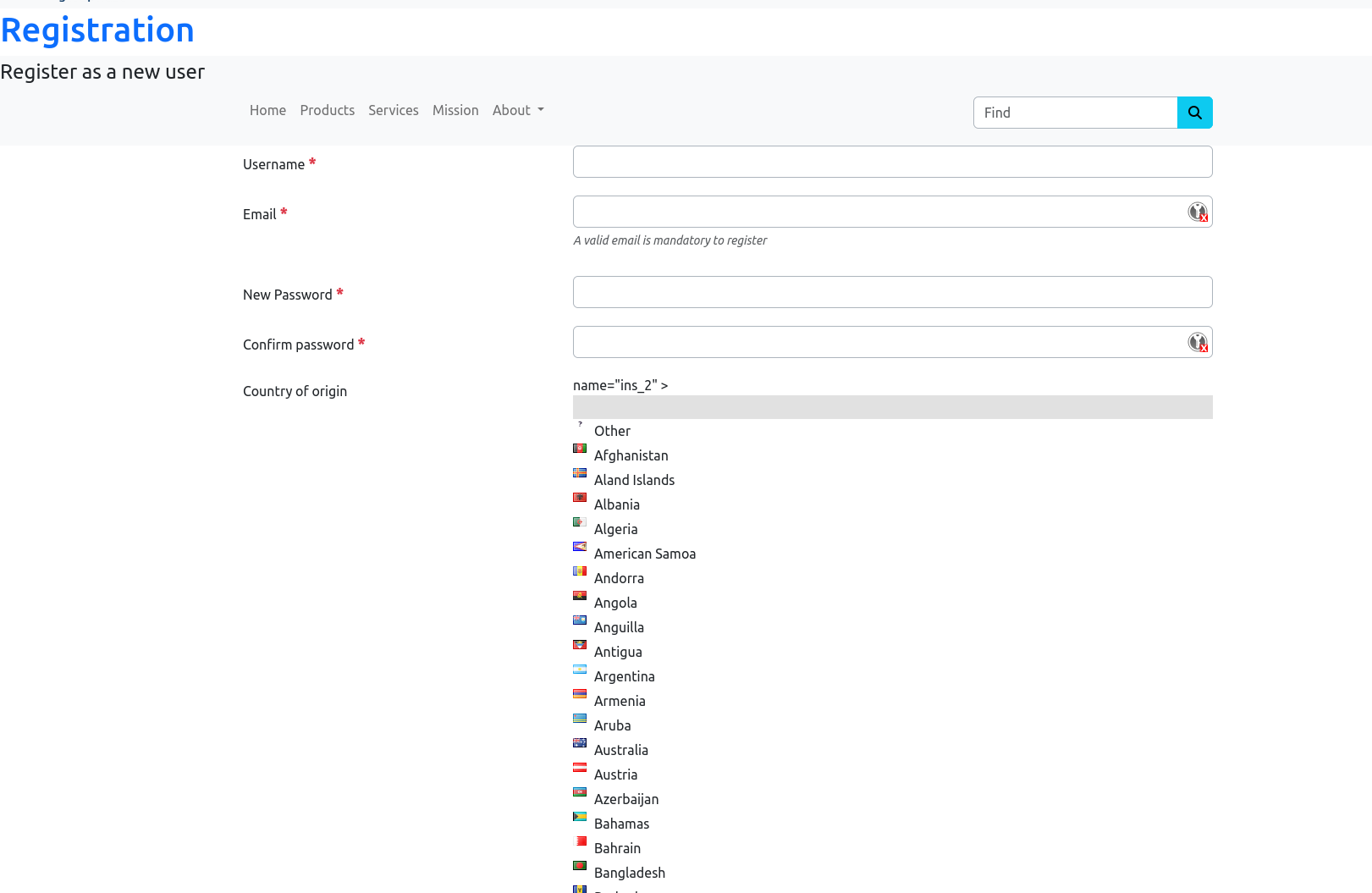1372x893 pixels.
Task: Click the Bangladesh flag icon
Action: click(580, 866)
